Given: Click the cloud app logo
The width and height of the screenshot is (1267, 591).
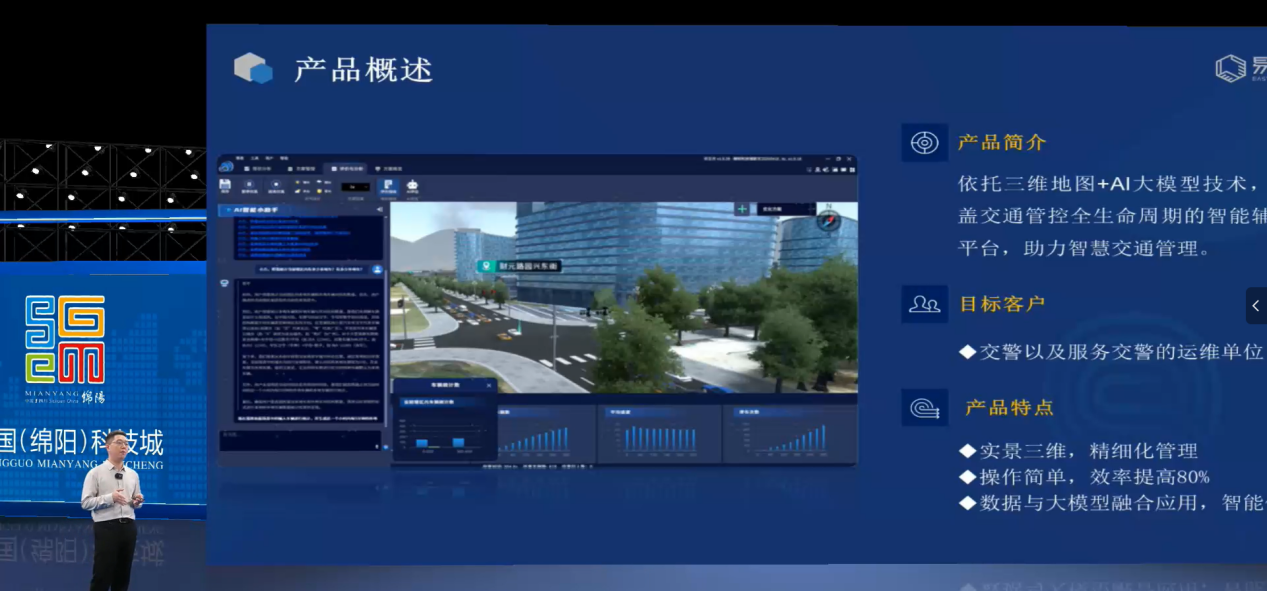Looking at the screenshot, I should coord(226,167).
